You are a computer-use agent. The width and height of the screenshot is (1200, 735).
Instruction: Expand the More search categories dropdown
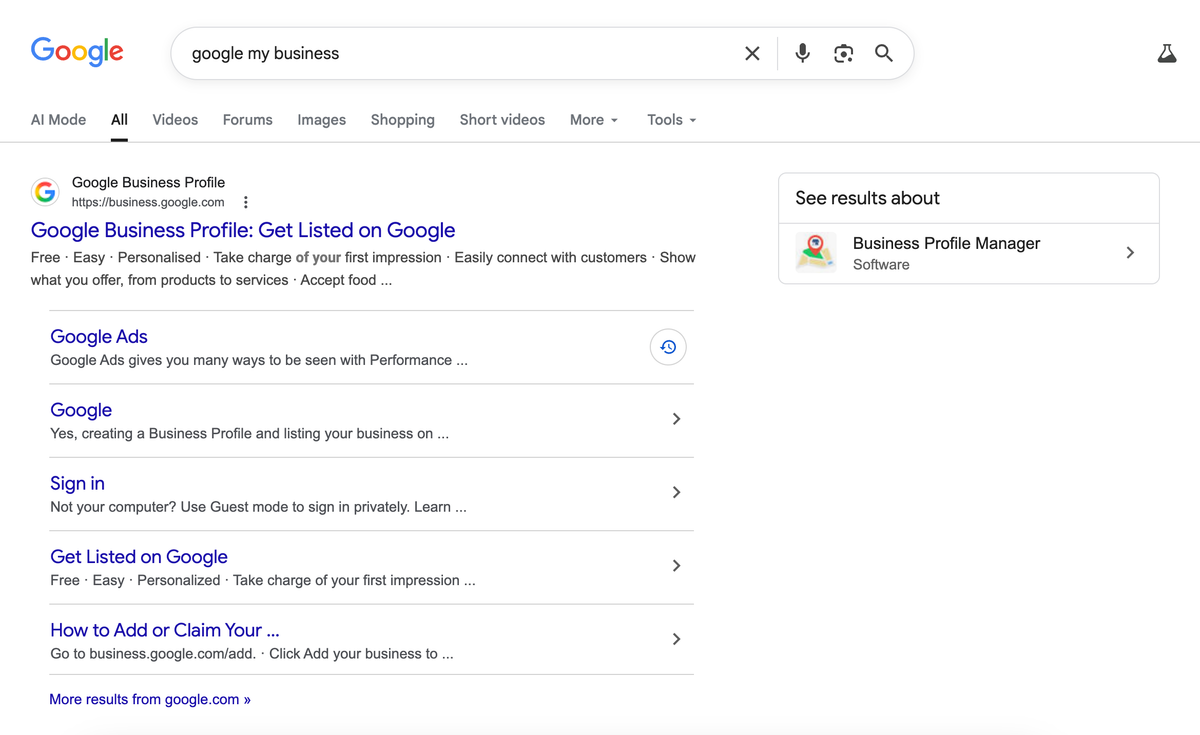click(x=593, y=119)
